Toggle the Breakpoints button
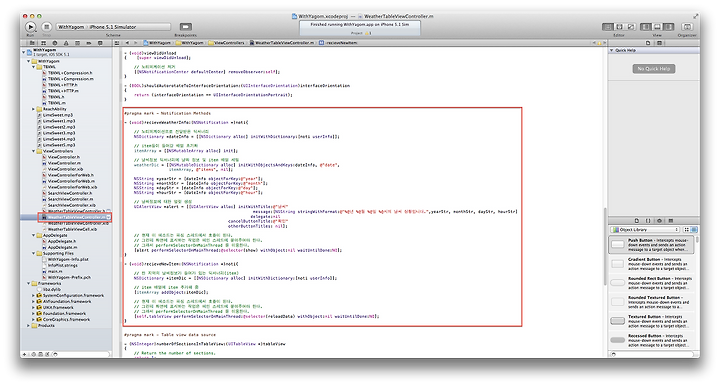The width and height of the screenshot is (720, 386). tap(186, 27)
